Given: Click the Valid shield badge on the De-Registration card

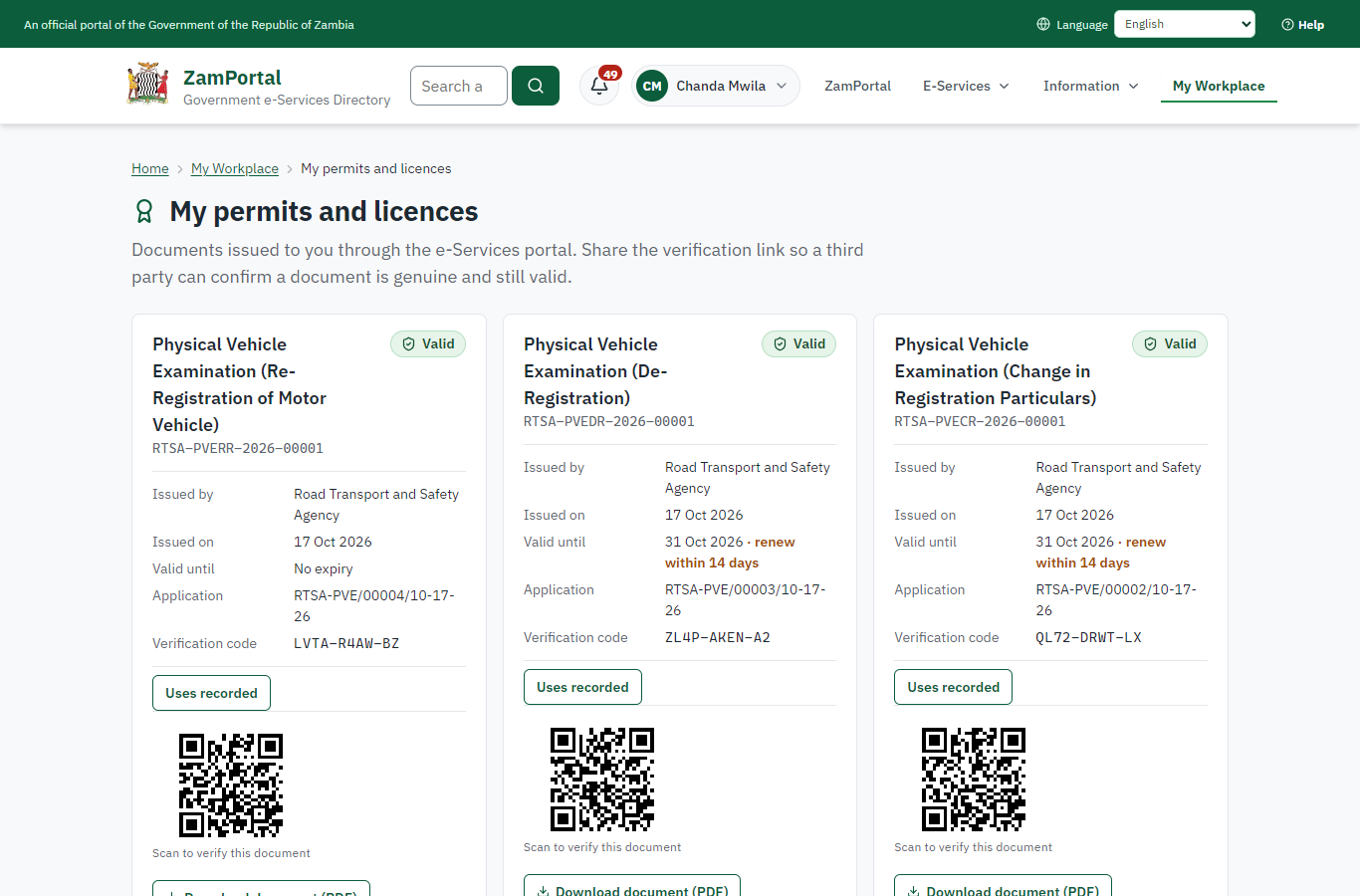Looking at the screenshot, I should pos(799,343).
